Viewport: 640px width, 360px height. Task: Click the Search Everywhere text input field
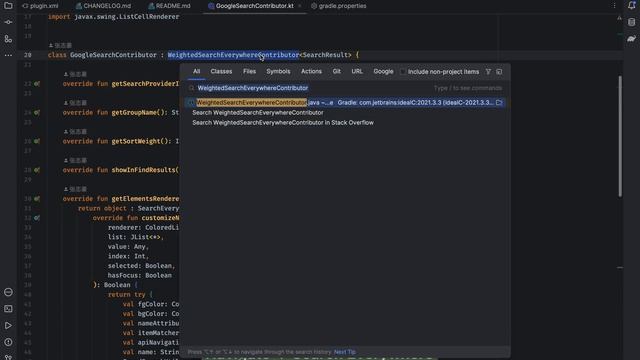(345, 88)
